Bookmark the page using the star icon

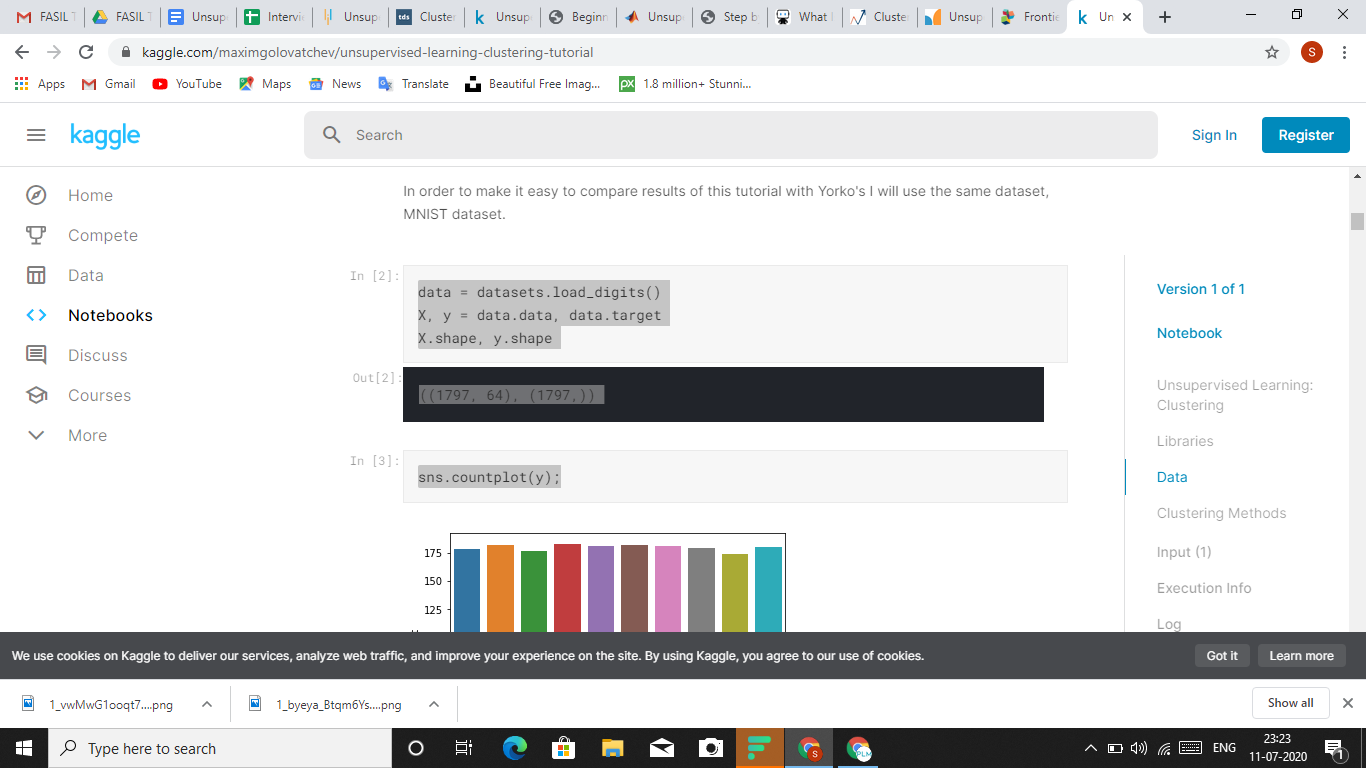coord(1270,50)
